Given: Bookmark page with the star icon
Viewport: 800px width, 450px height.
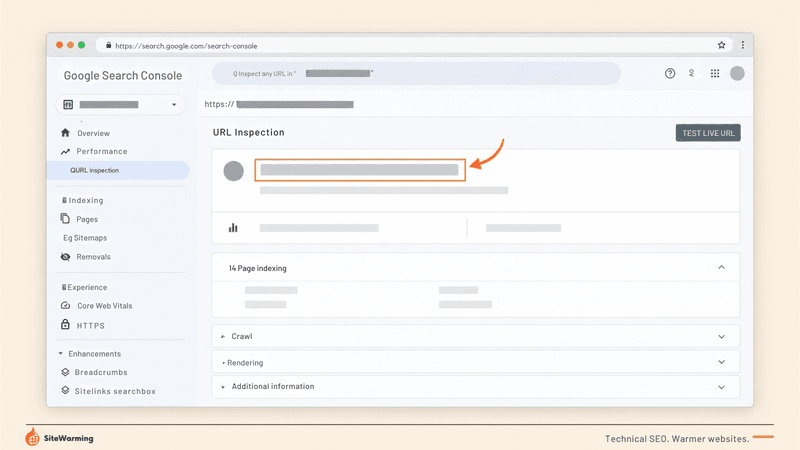Looking at the screenshot, I should (721, 45).
